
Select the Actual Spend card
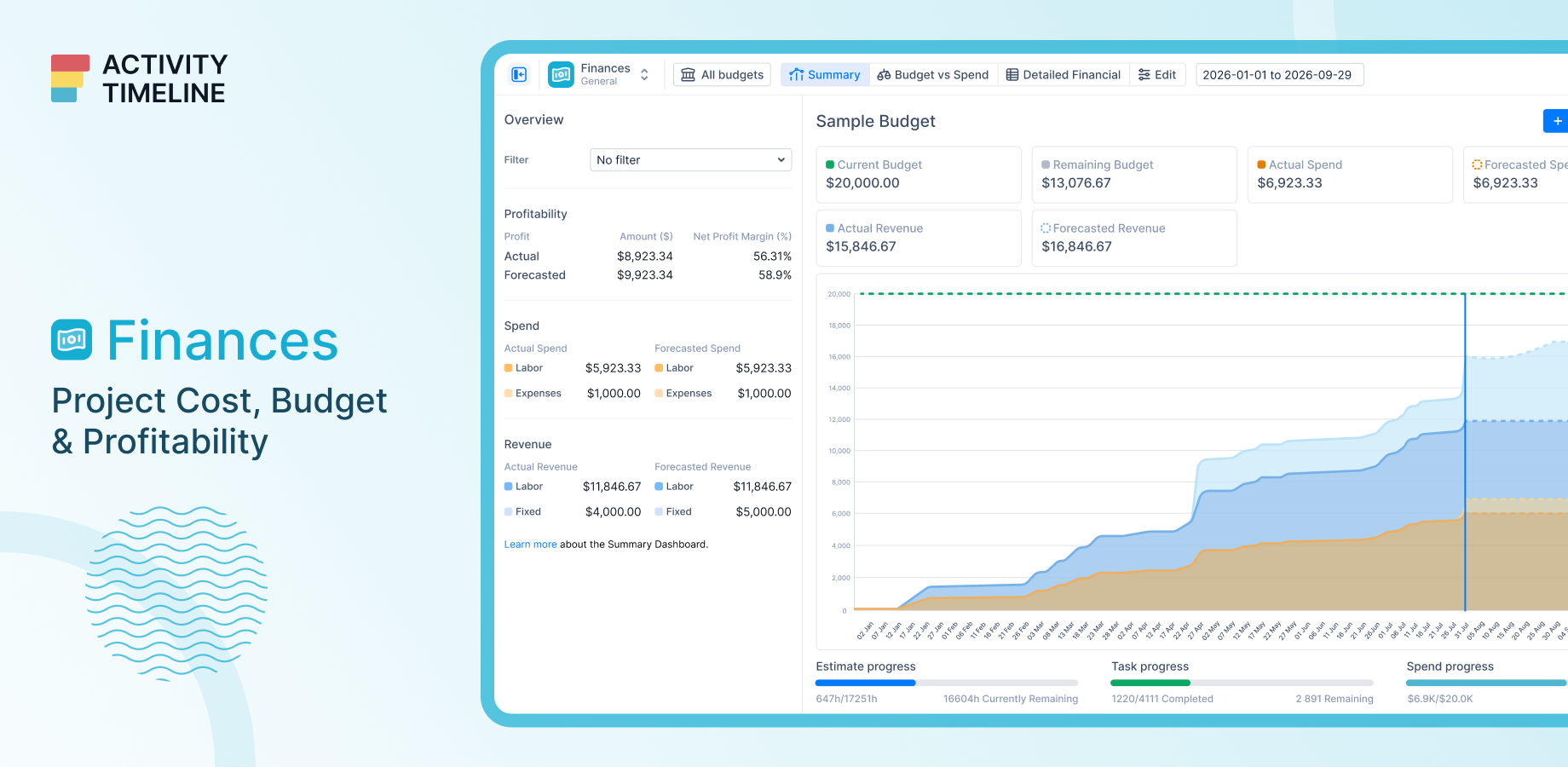pos(1350,175)
